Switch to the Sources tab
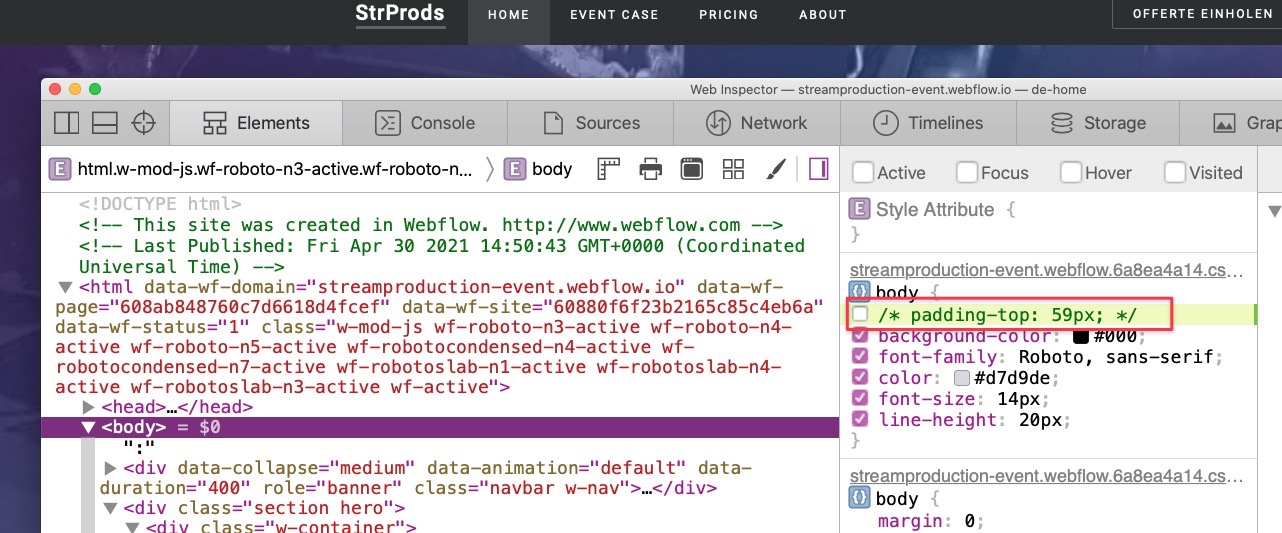1282x533 pixels. point(591,123)
